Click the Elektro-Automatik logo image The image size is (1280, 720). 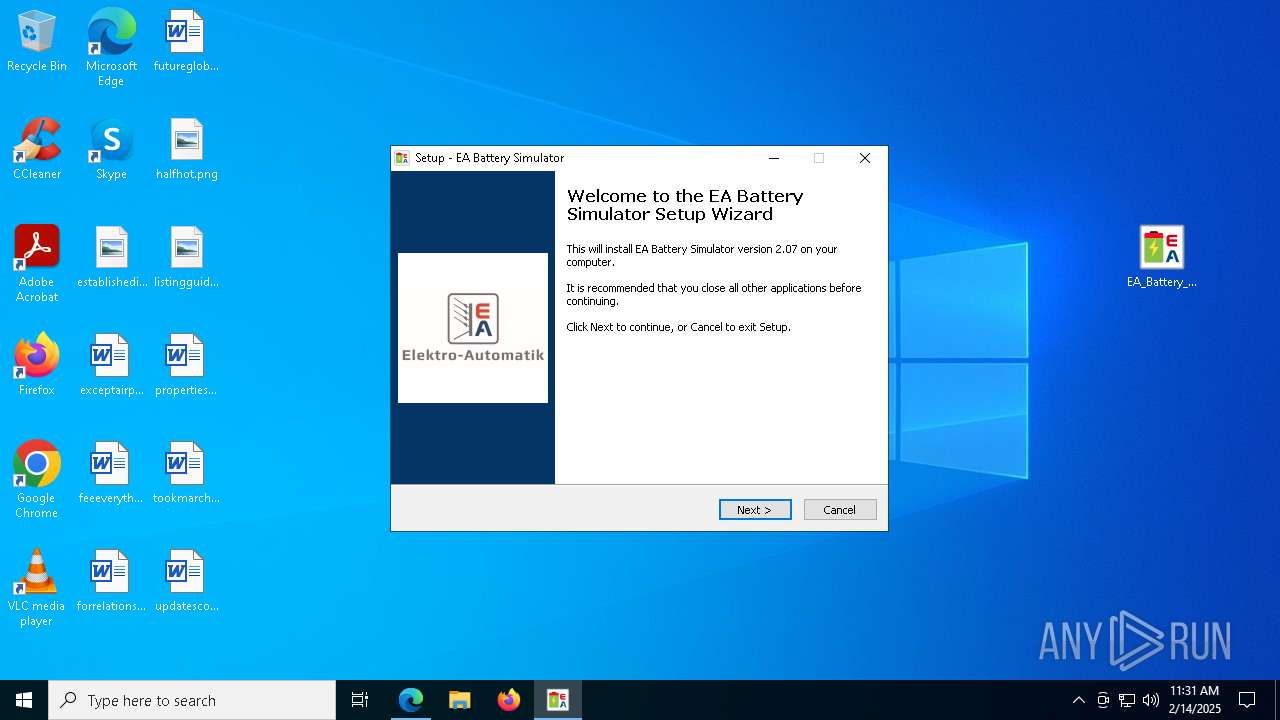click(x=473, y=328)
